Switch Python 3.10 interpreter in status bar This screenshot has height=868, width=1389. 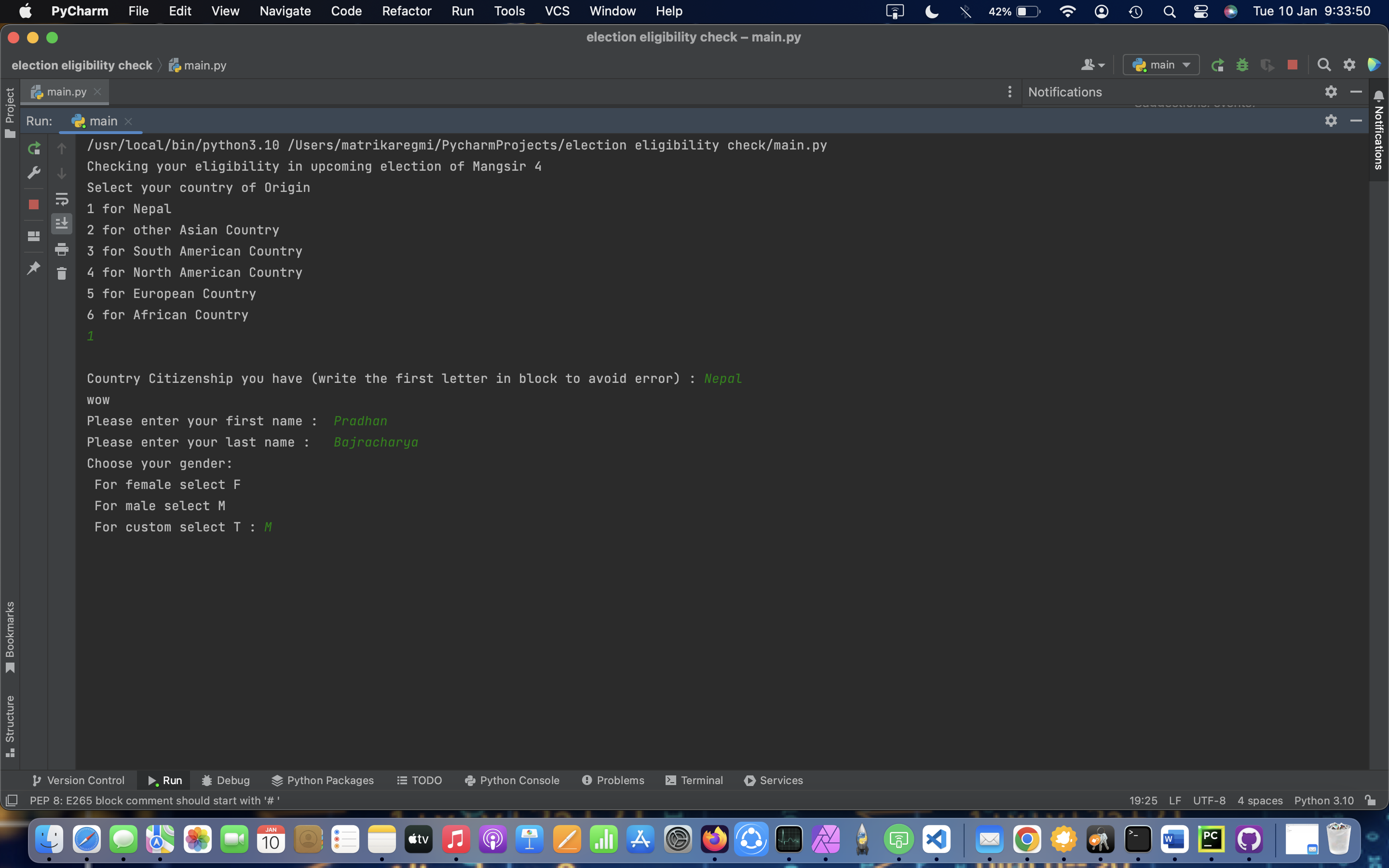[x=1323, y=800]
